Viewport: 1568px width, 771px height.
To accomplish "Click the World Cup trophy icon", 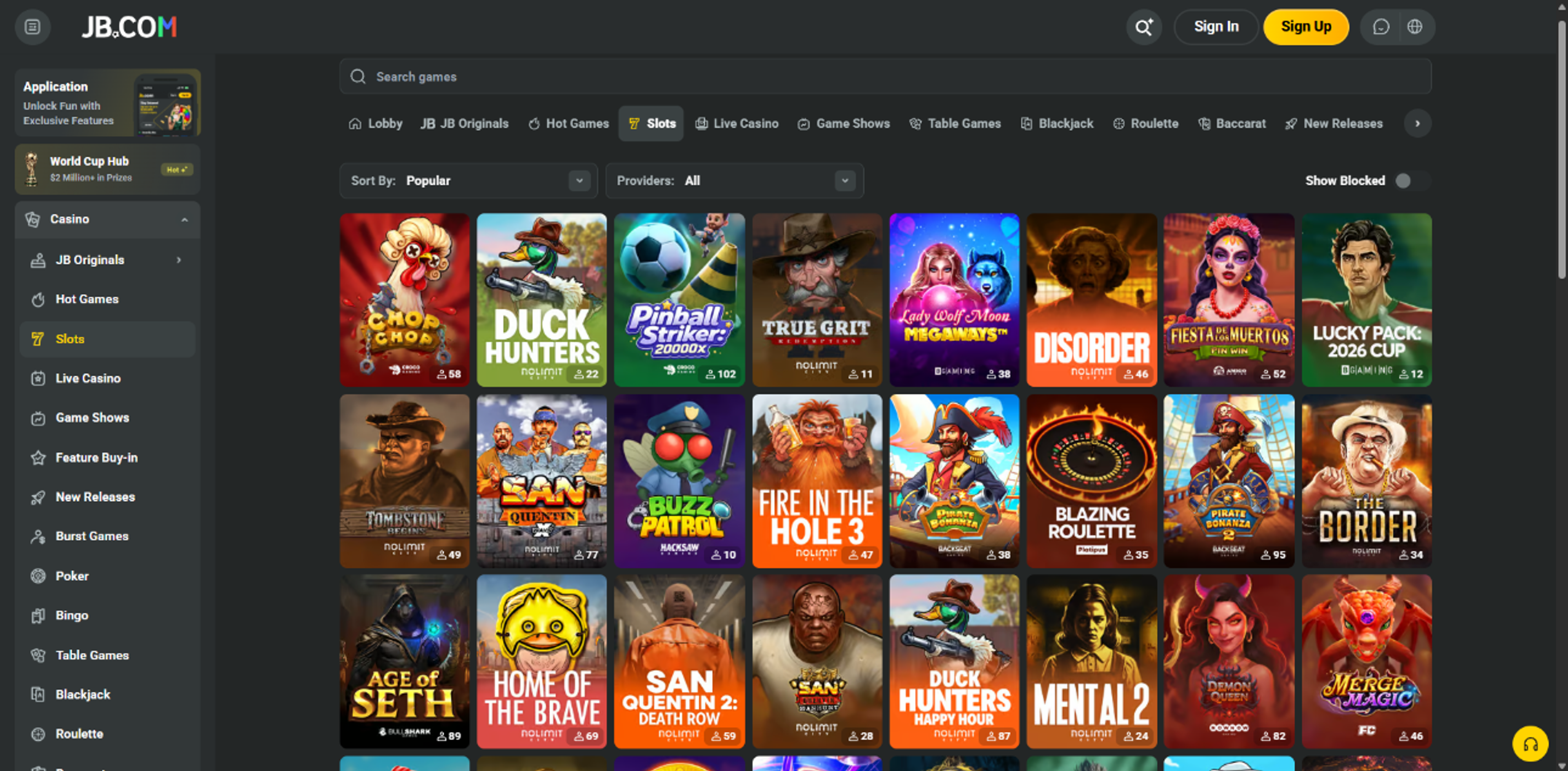I will pyautogui.click(x=31, y=169).
